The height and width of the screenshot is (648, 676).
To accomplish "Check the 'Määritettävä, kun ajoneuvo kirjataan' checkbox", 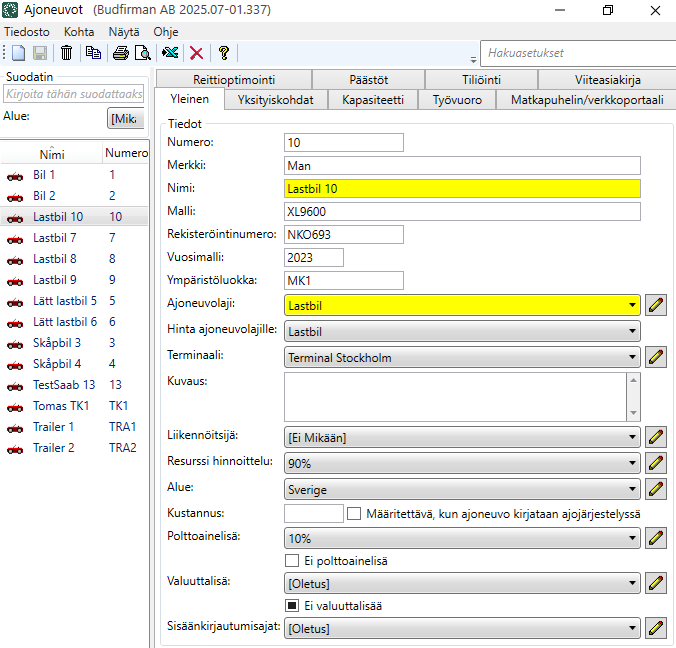I will click(x=354, y=513).
